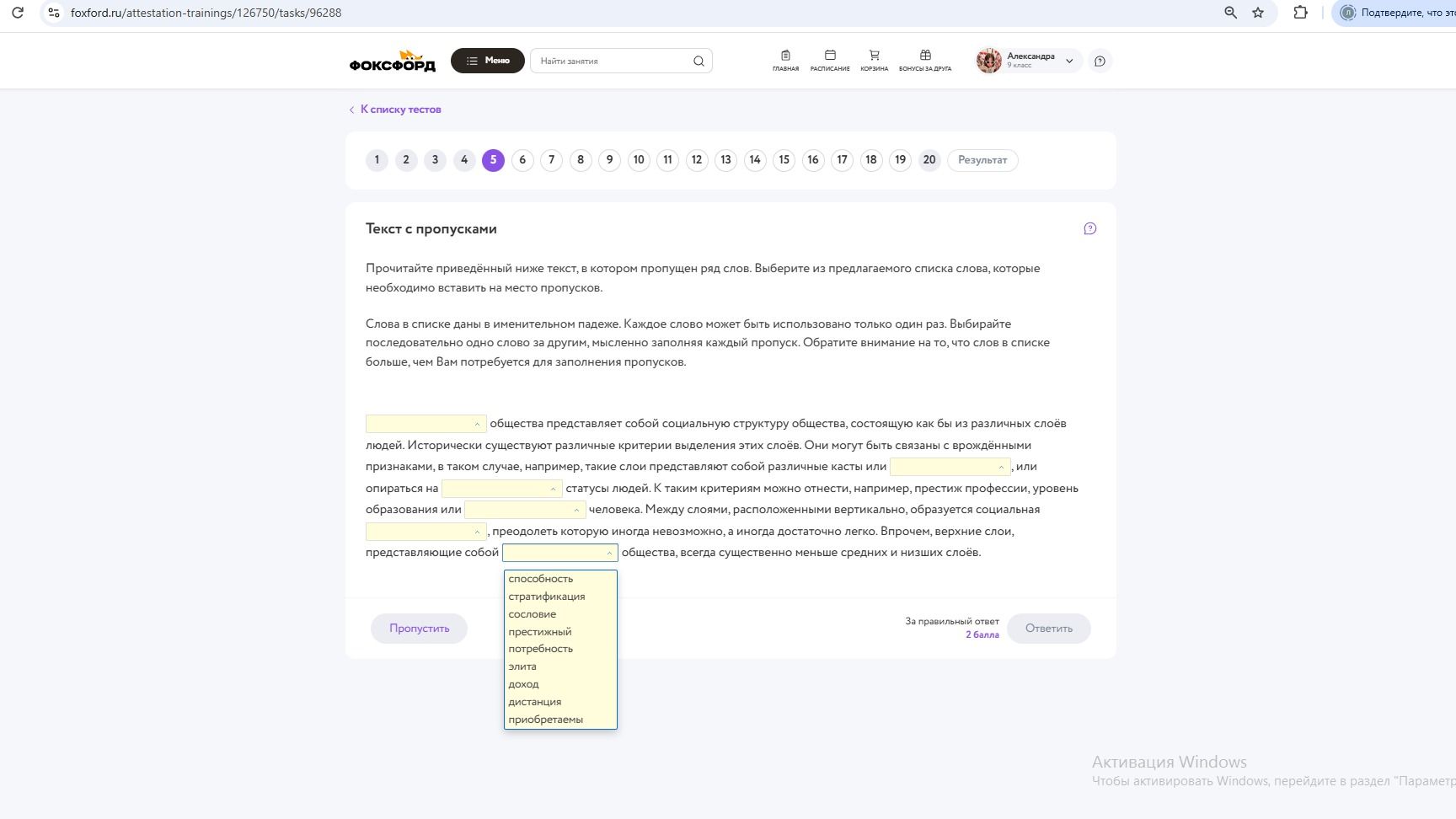Click Александра's profile avatar

click(x=989, y=61)
